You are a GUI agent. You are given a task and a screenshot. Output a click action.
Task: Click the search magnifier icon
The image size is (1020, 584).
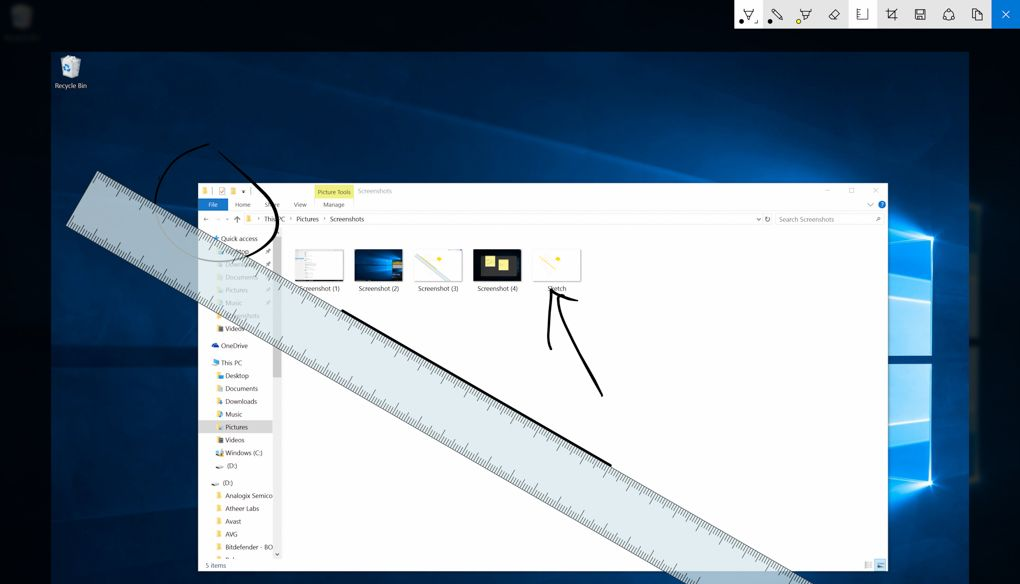(x=878, y=219)
